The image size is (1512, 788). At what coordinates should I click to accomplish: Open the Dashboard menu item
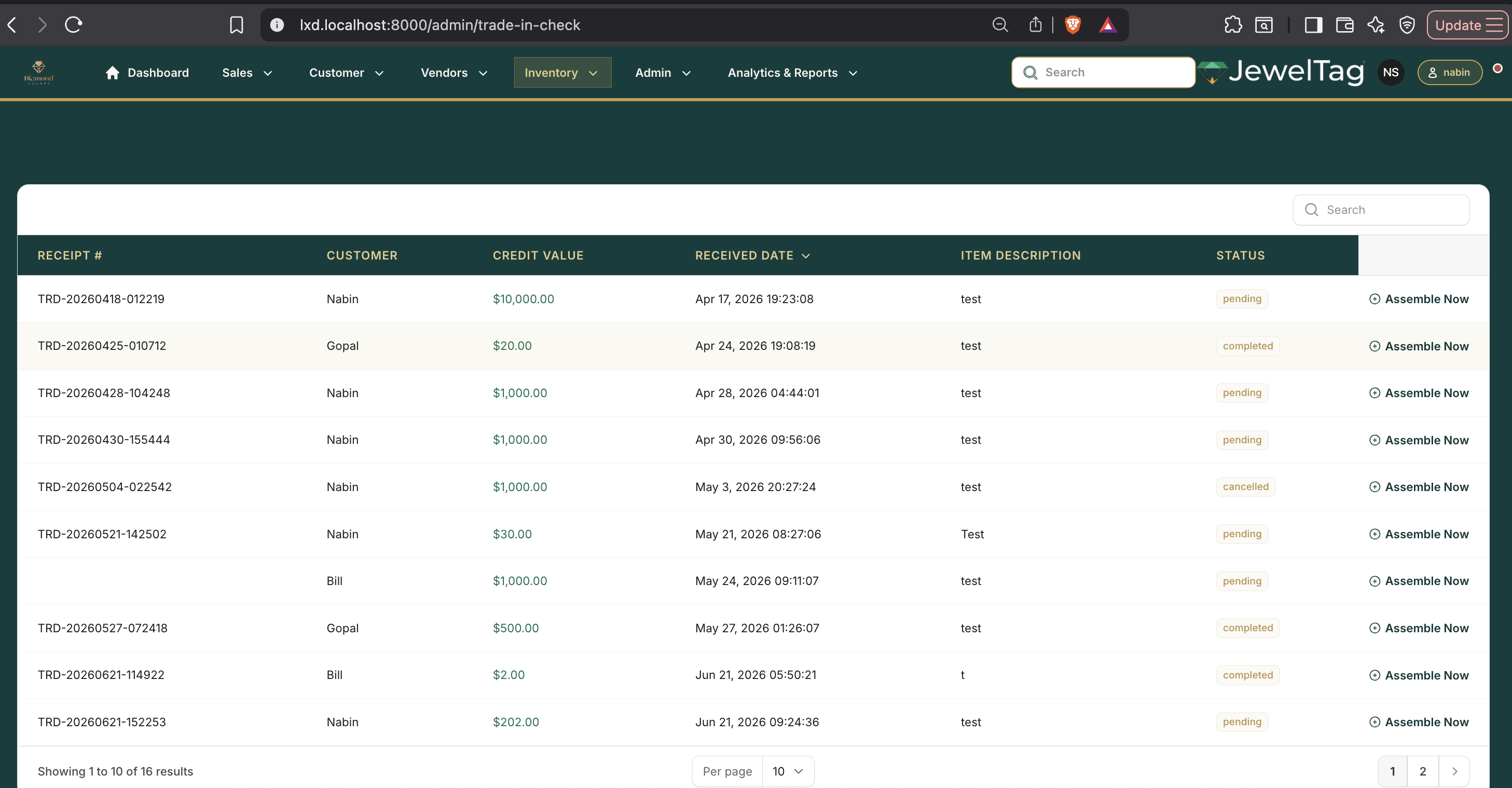147,73
